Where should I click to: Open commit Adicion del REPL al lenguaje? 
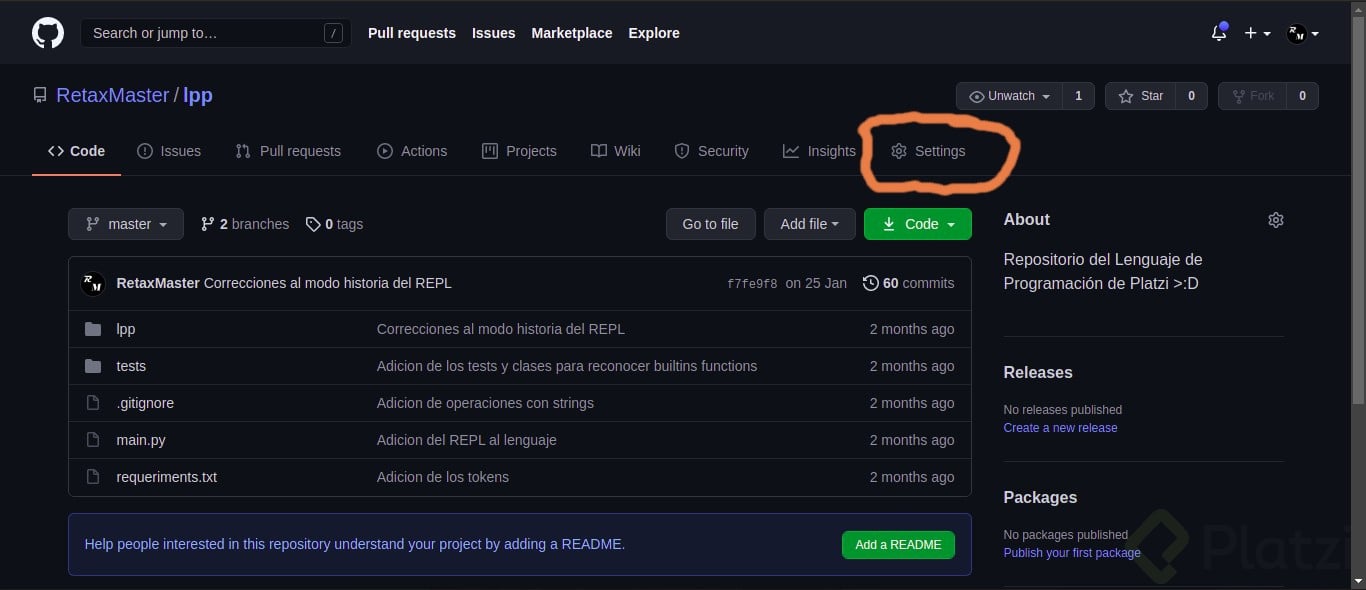(x=467, y=440)
